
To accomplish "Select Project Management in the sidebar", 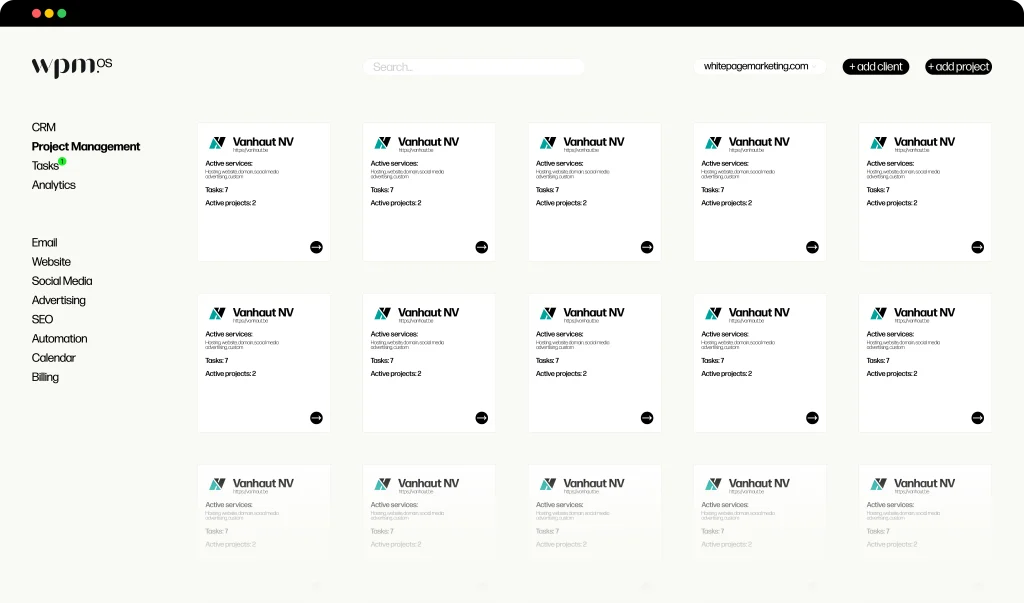I will 86,147.
